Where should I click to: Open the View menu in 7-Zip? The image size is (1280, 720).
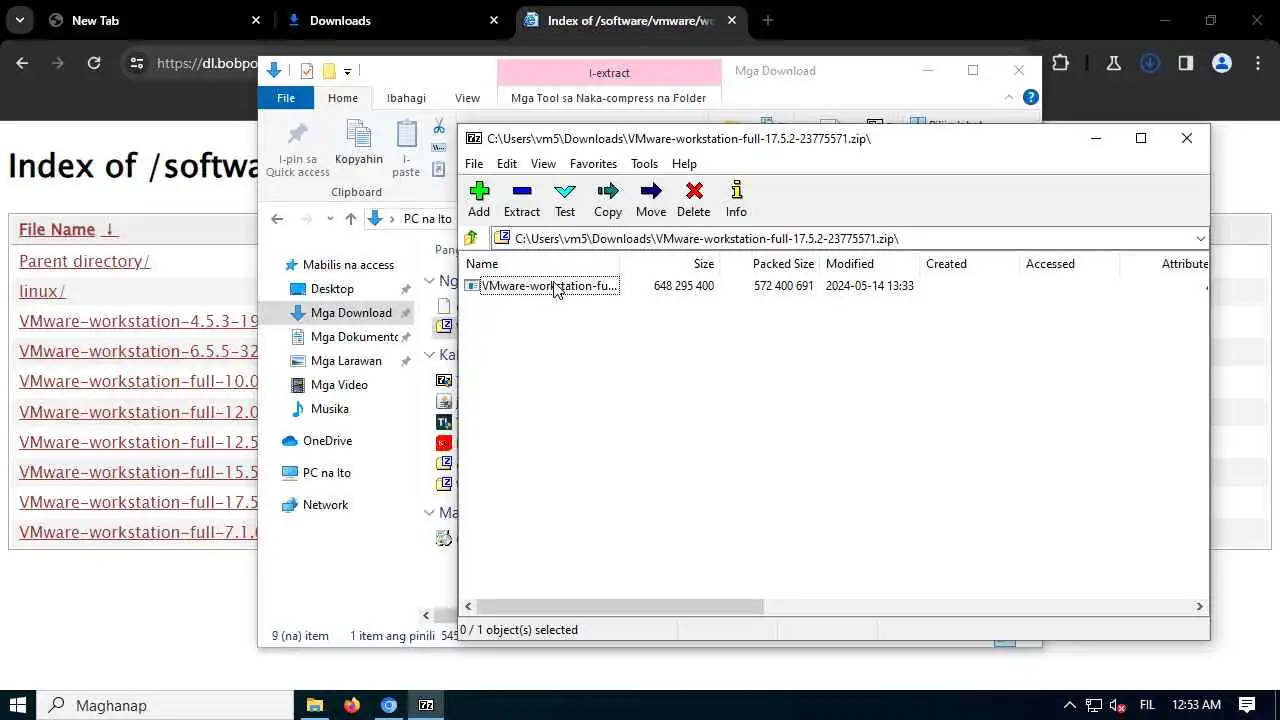click(543, 164)
